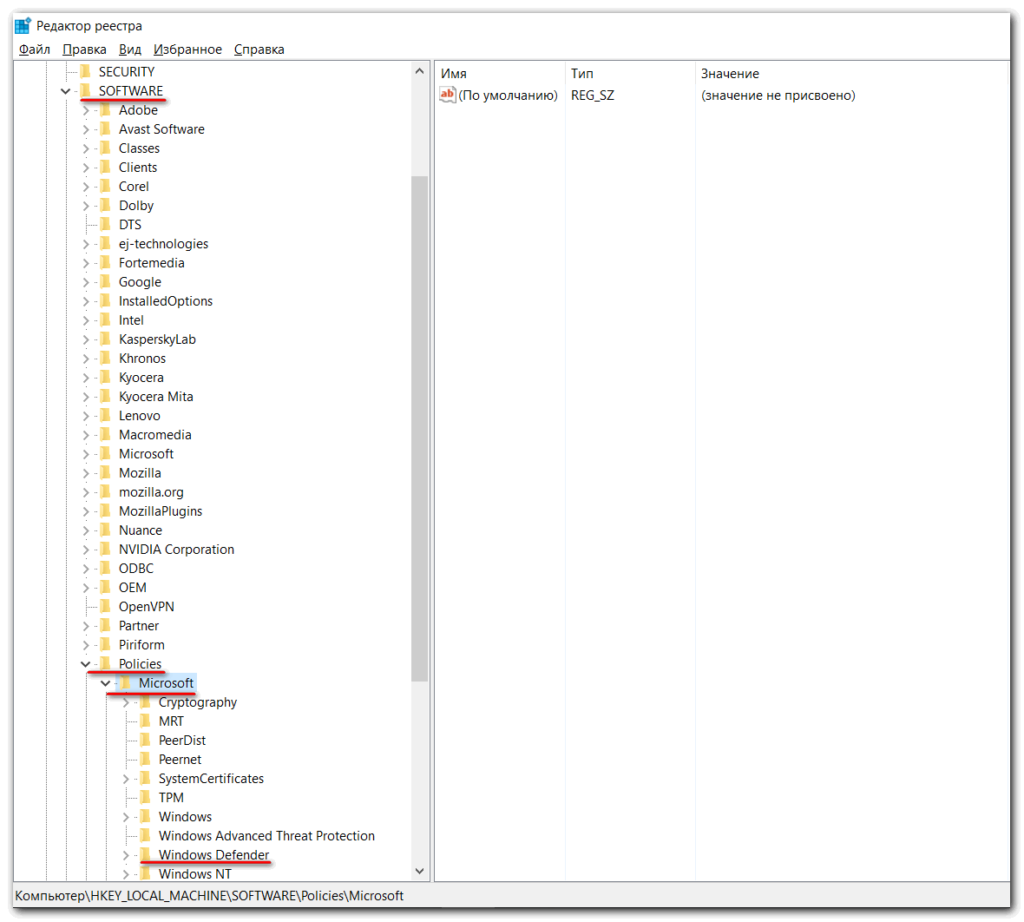This screenshot has height=922, width=1024.
Task: Expand the KasperskyLab key
Action: 86,339
